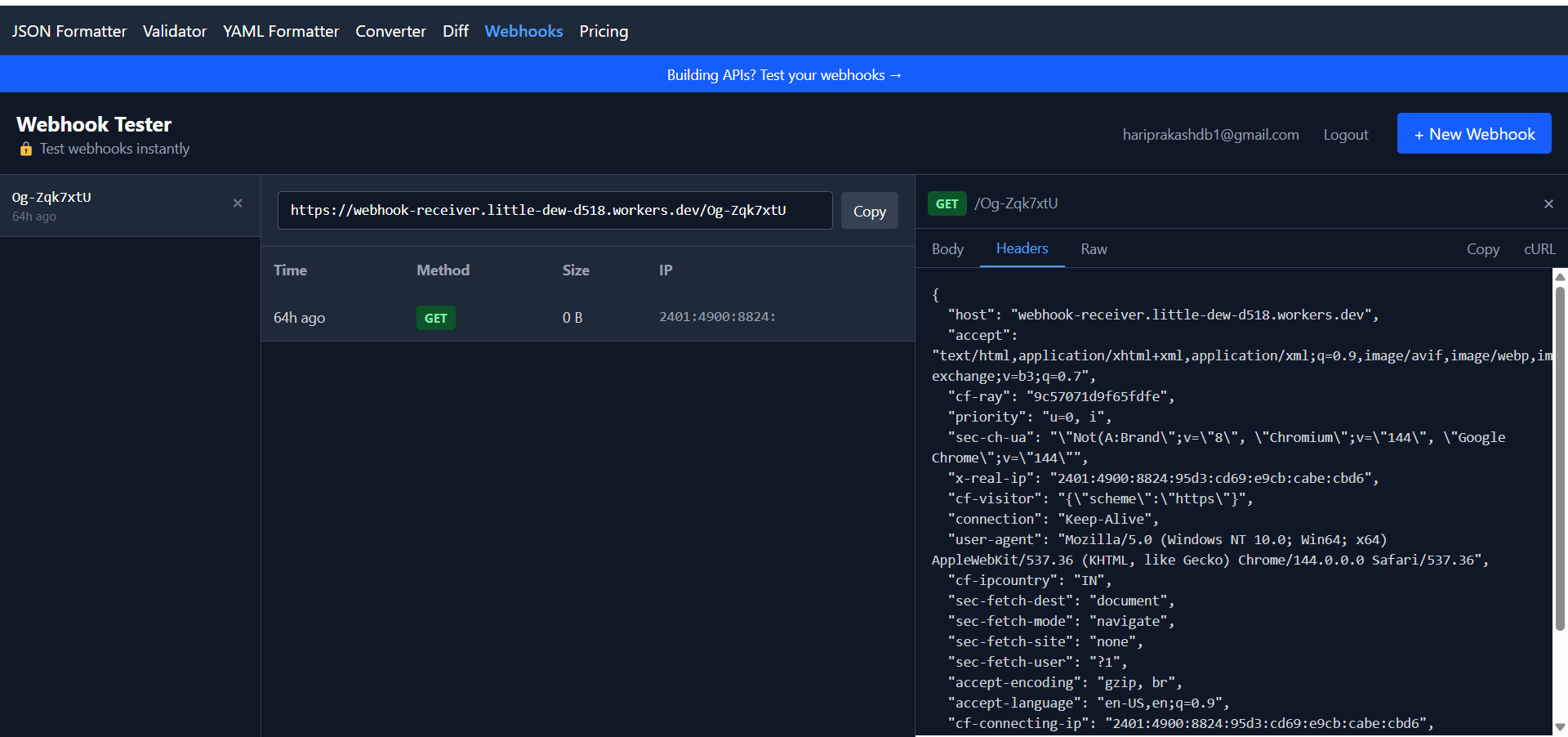
Task: Open the JSON Formatter page
Action: pyautogui.click(x=69, y=31)
